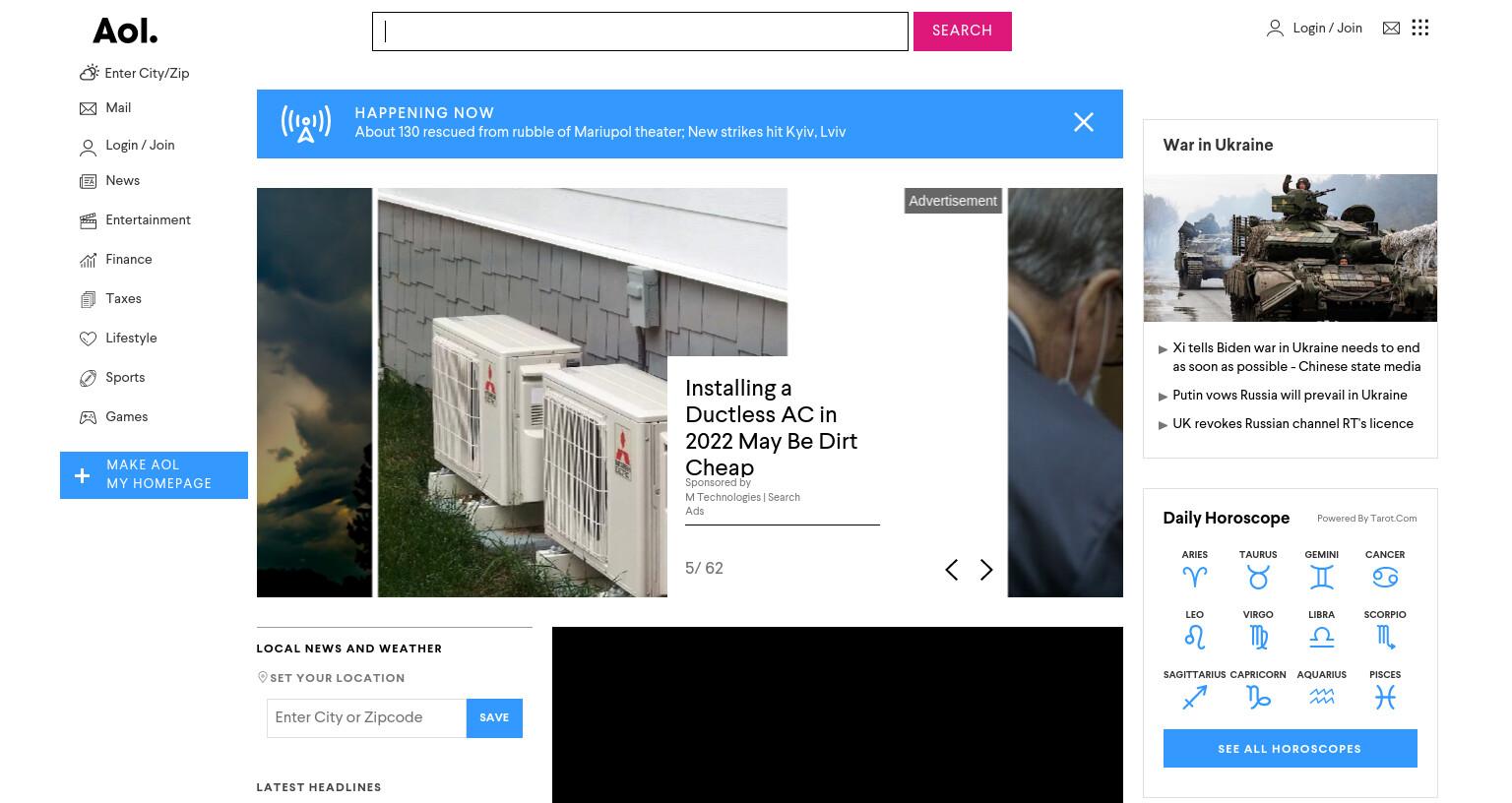Open the apps grid icon in header
The width and height of the screenshot is (1512, 803).
[1419, 28]
